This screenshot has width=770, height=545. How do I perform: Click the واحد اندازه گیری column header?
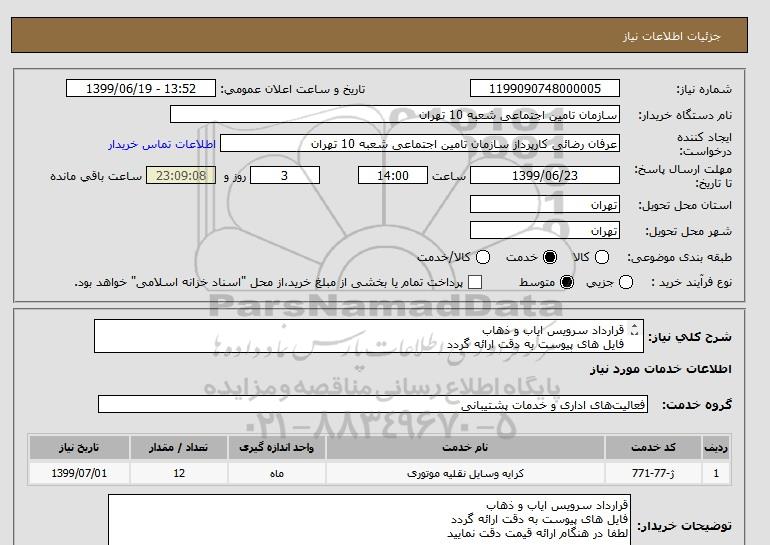[276, 447]
